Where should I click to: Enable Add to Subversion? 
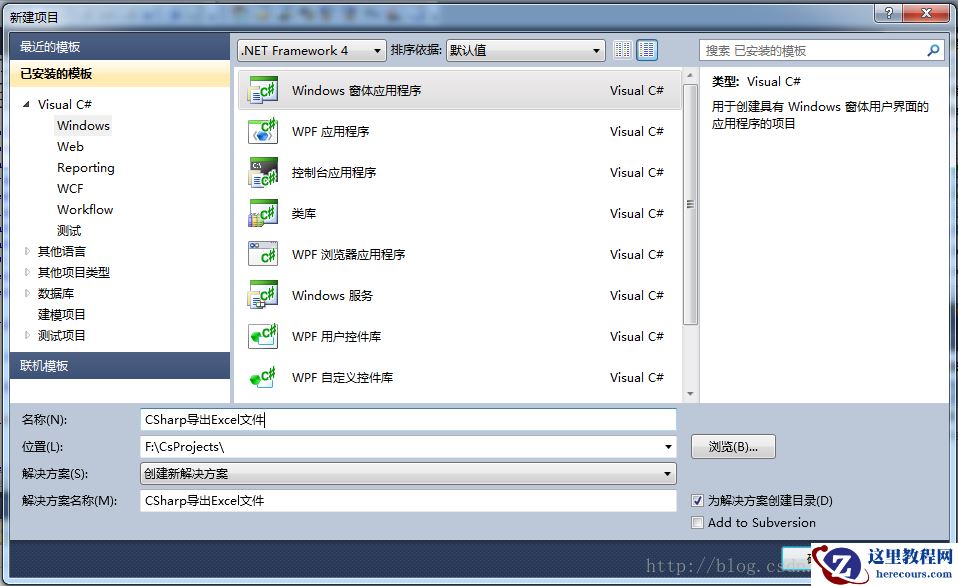click(x=697, y=522)
